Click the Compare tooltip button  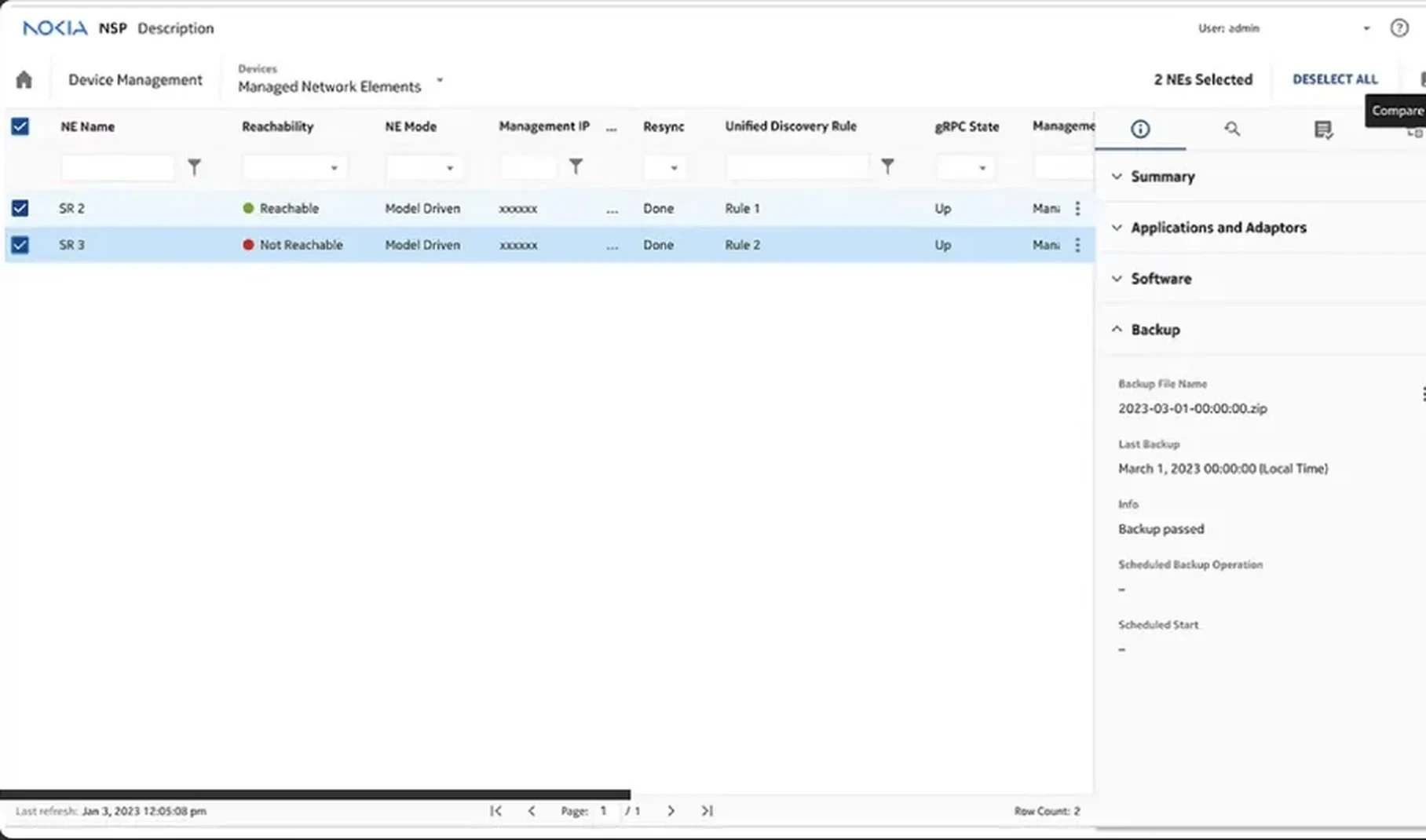tap(1396, 111)
